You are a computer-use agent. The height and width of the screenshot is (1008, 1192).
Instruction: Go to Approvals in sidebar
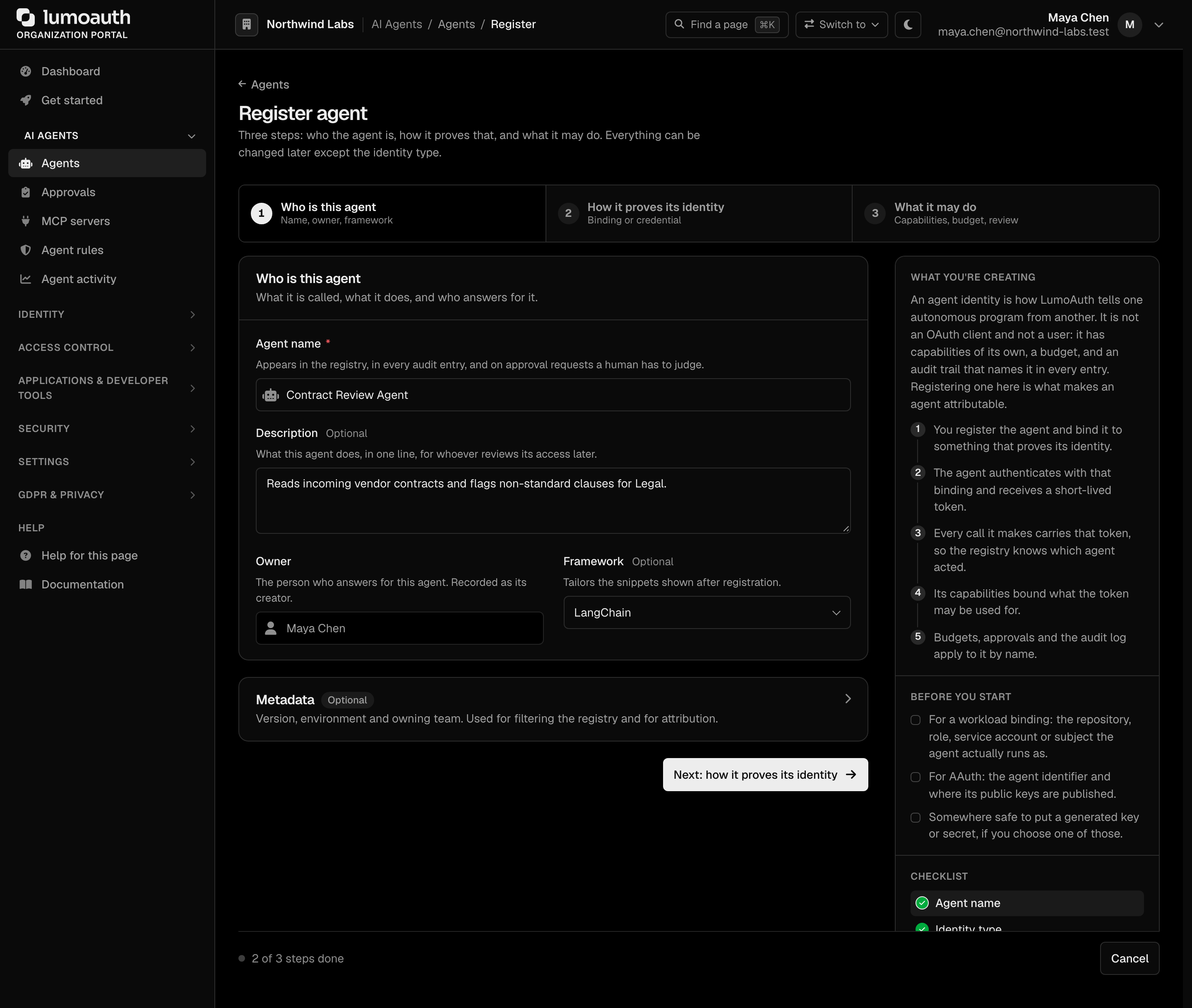[x=107, y=192]
